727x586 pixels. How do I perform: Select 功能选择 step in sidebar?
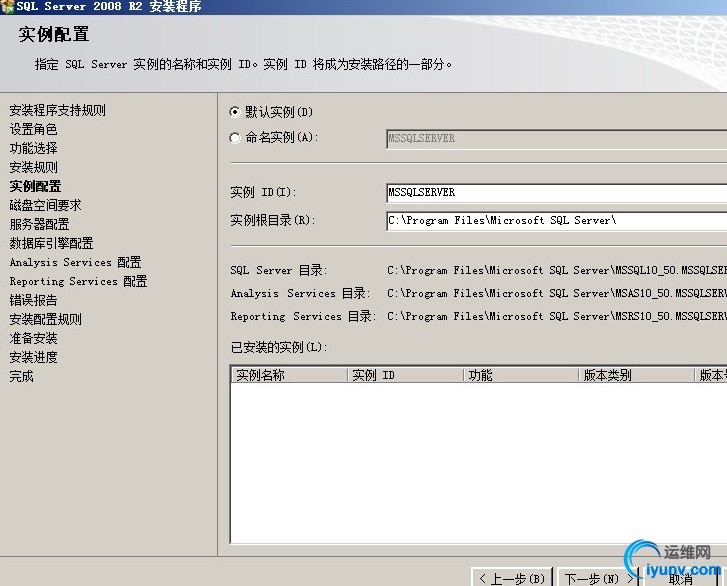click(x=33, y=148)
